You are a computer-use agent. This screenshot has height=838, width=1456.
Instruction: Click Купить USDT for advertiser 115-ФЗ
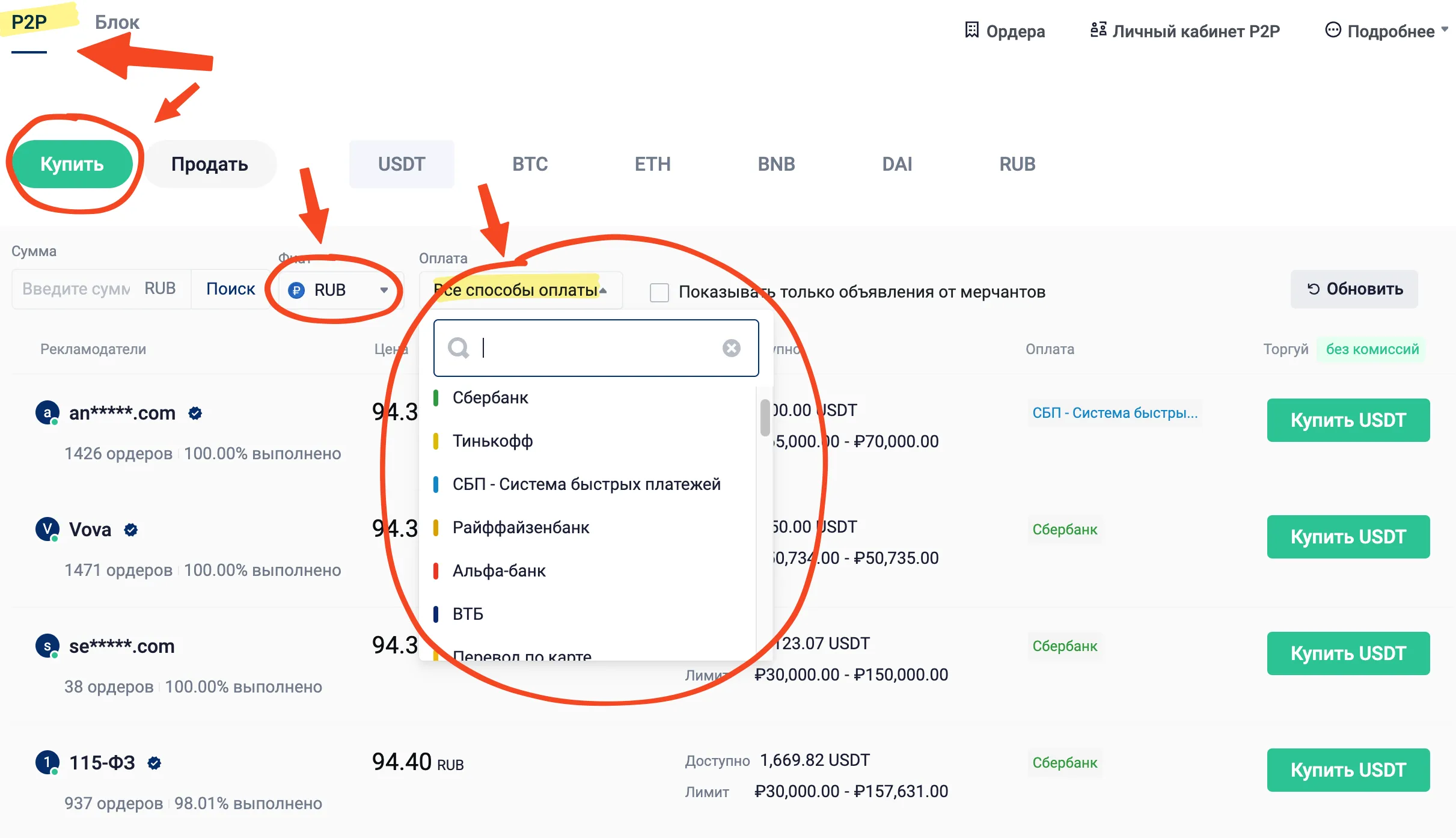[1348, 770]
